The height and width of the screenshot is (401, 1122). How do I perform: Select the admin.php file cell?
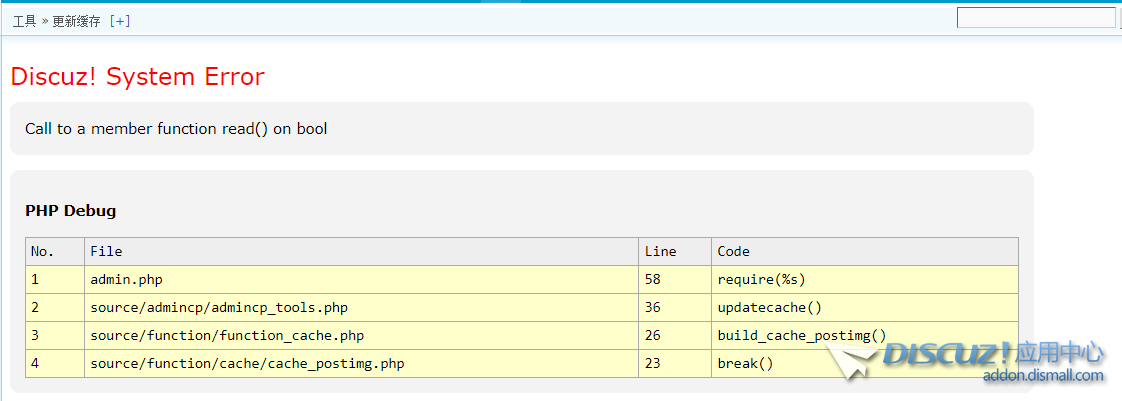(361, 279)
